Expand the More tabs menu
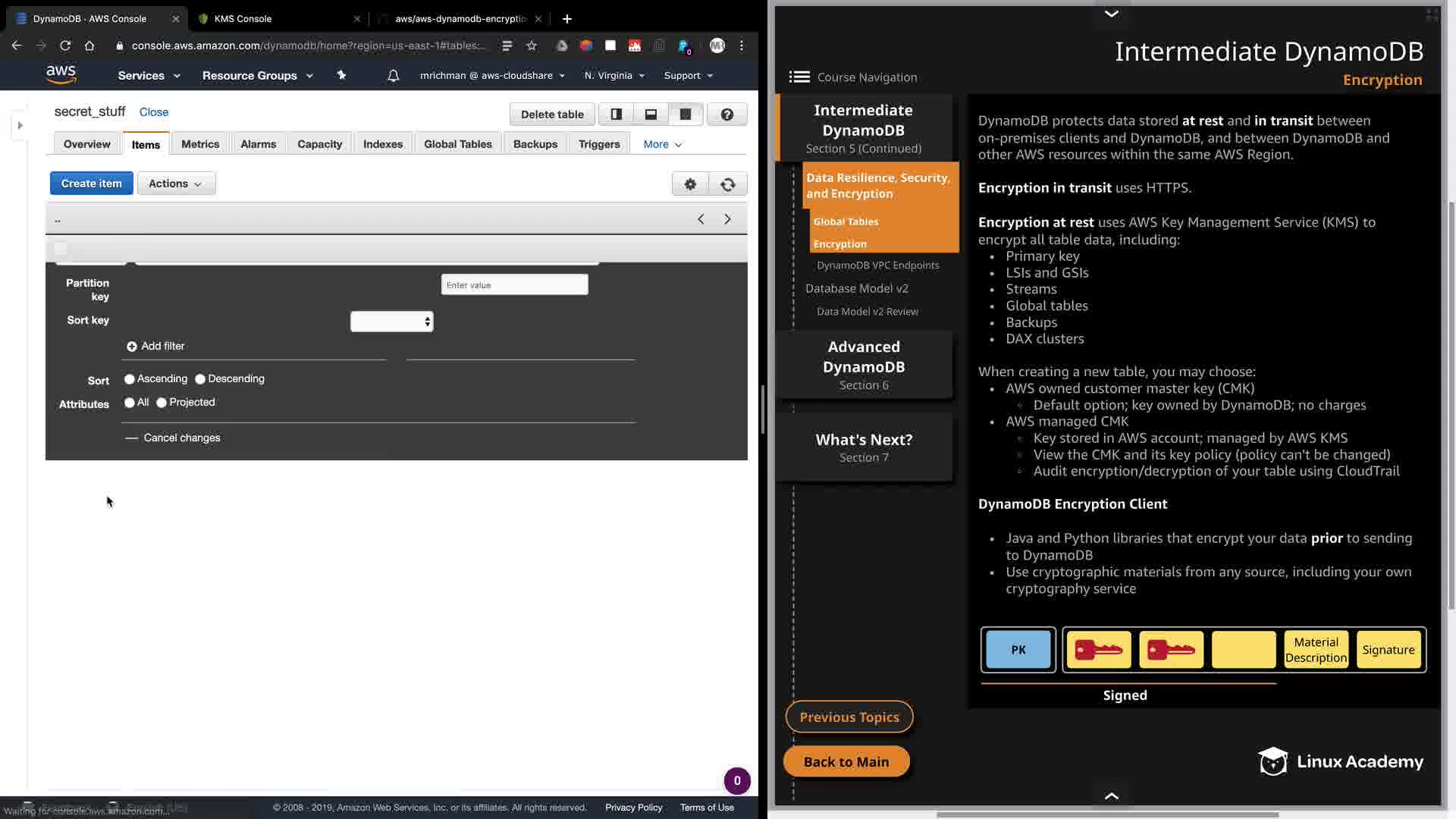Screen dimensions: 1456x819 coord(662,144)
